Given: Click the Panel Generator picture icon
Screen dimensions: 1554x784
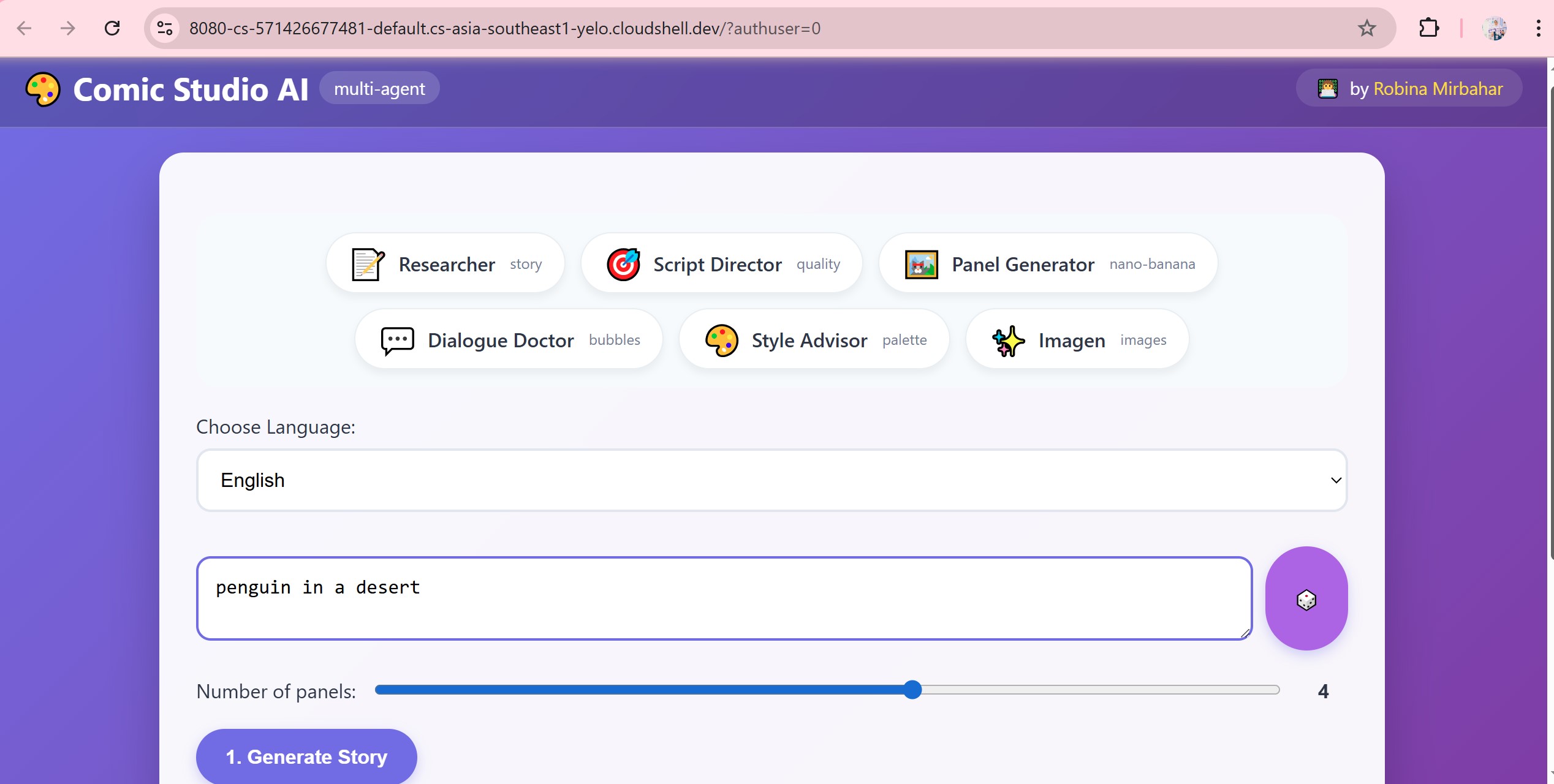Looking at the screenshot, I should click(x=921, y=265).
